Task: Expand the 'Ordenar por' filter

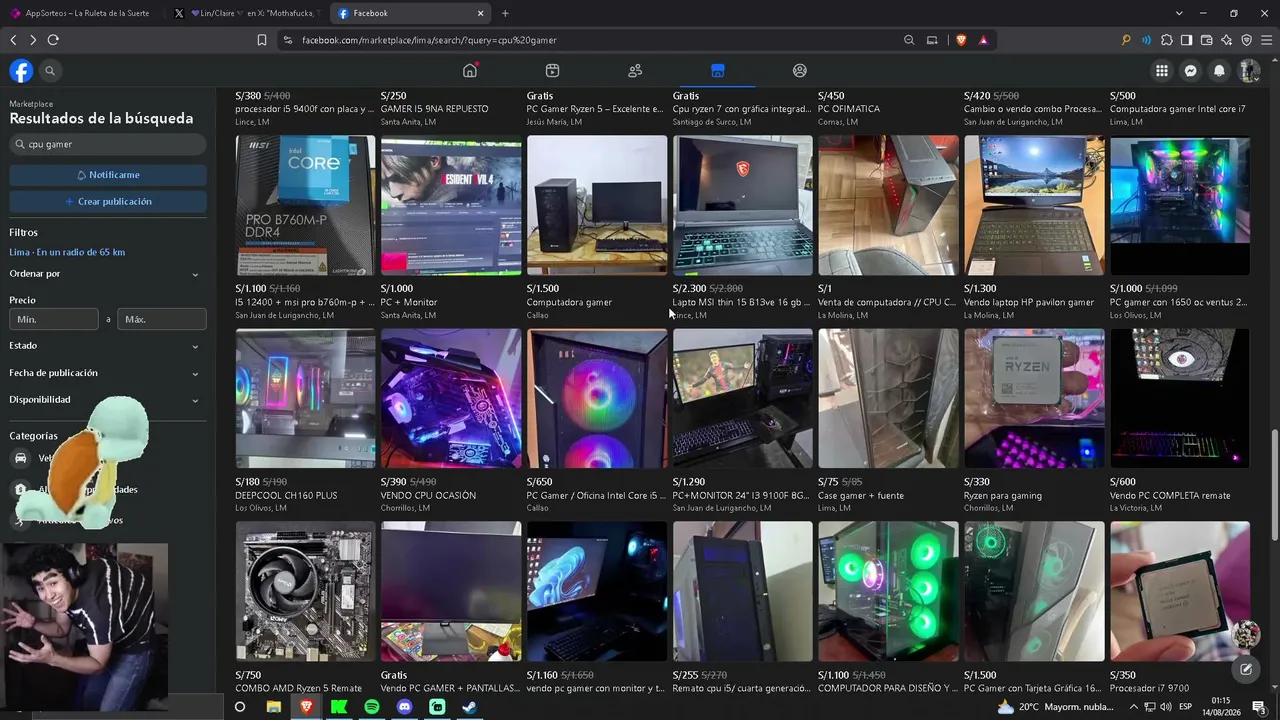Action: pyautogui.click(x=104, y=274)
